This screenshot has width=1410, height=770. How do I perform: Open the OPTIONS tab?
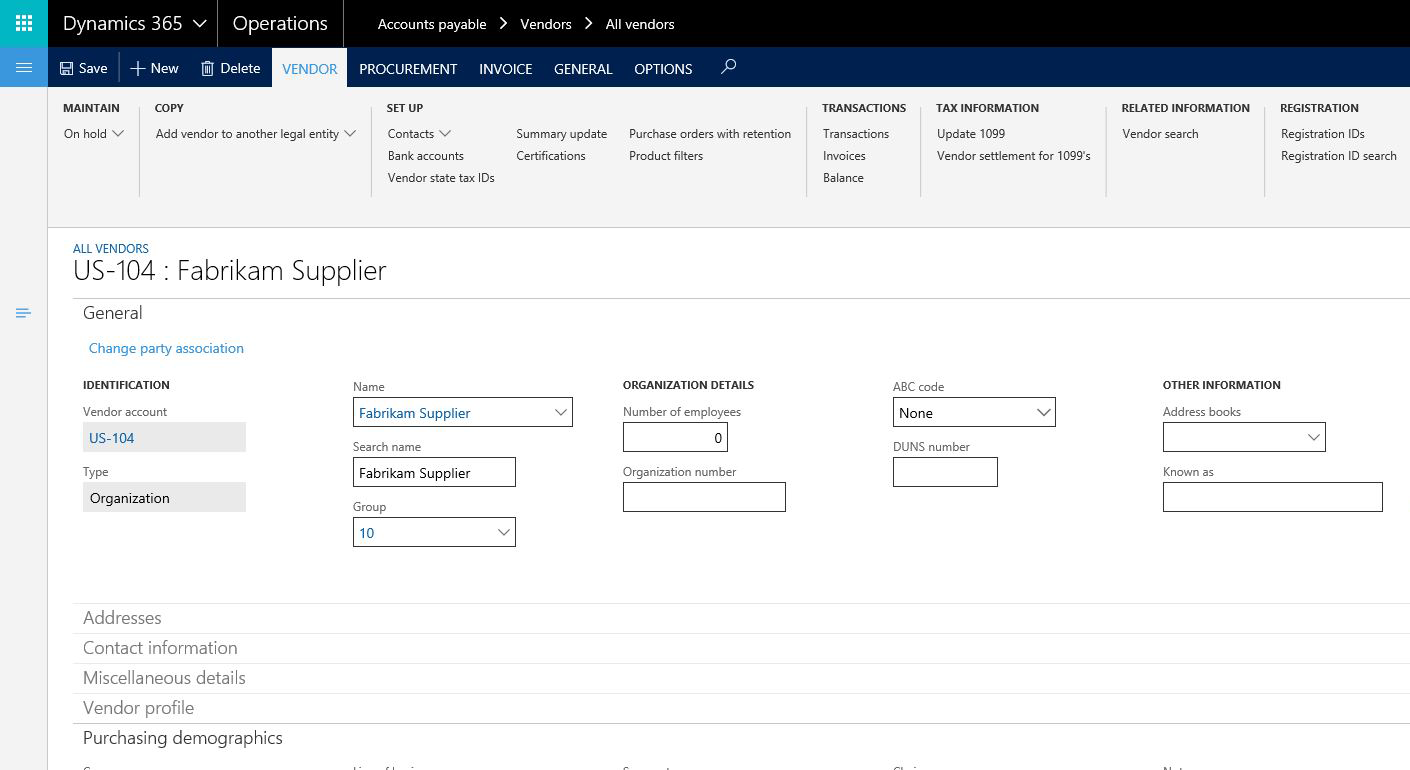(663, 68)
